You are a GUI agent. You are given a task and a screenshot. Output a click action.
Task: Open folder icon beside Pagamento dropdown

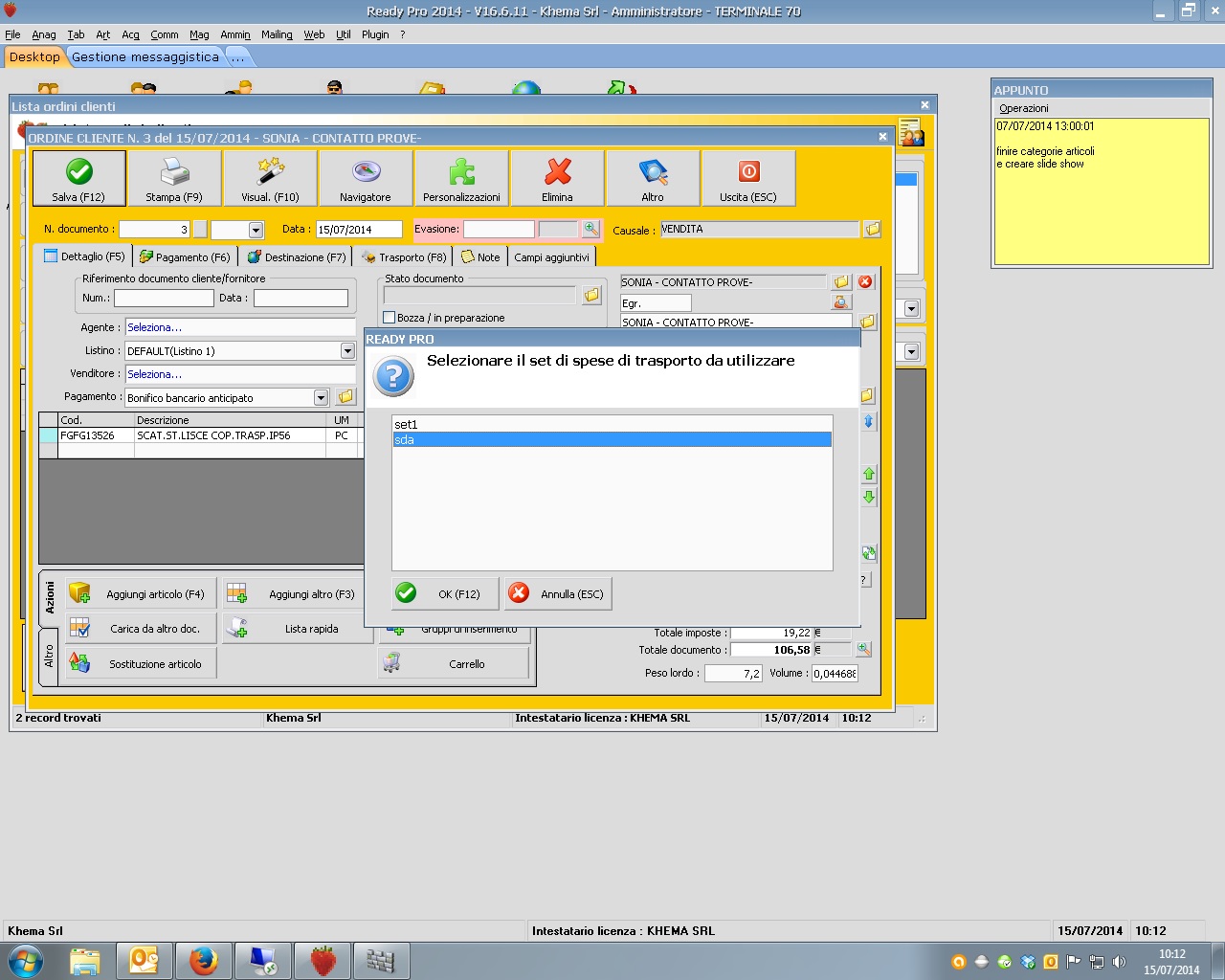[345, 396]
